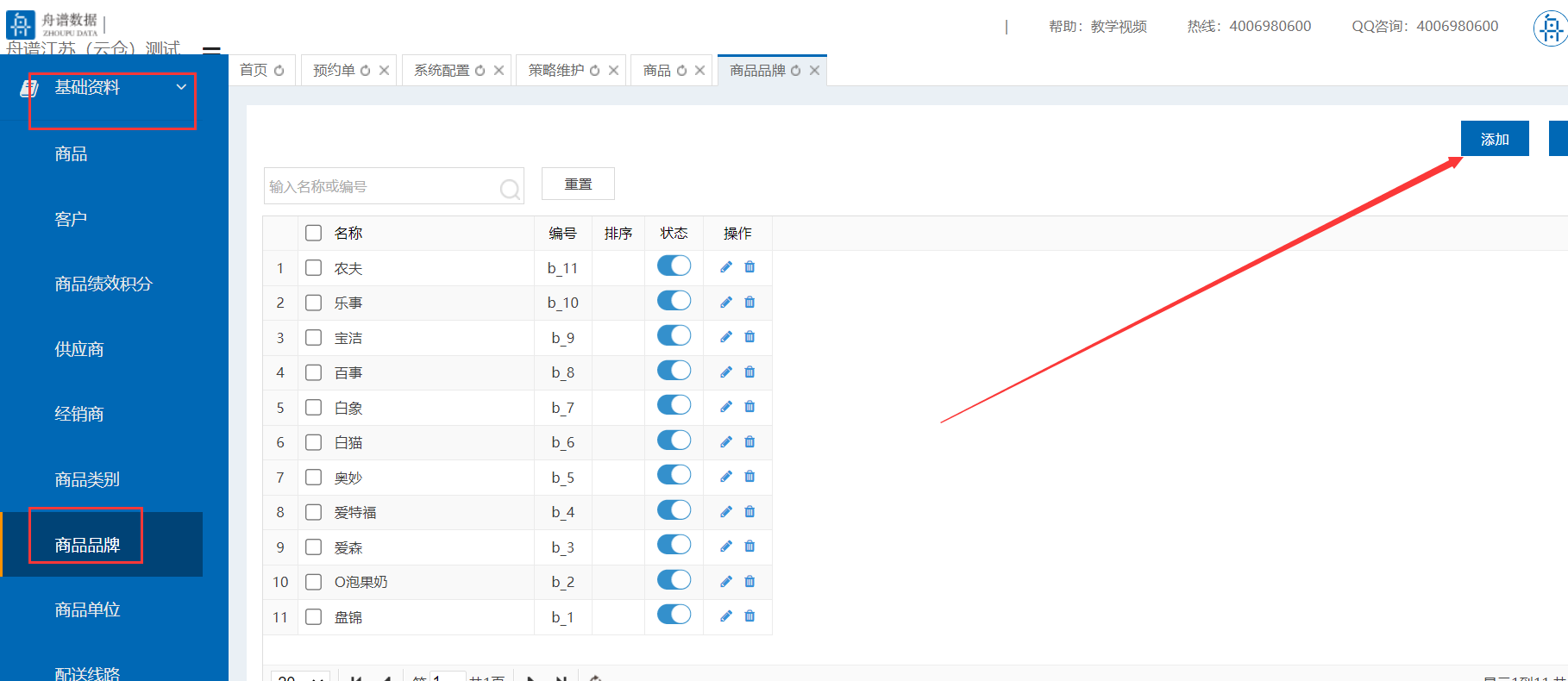Toggle the status switch for 宝洁

click(x=674, y=336)
